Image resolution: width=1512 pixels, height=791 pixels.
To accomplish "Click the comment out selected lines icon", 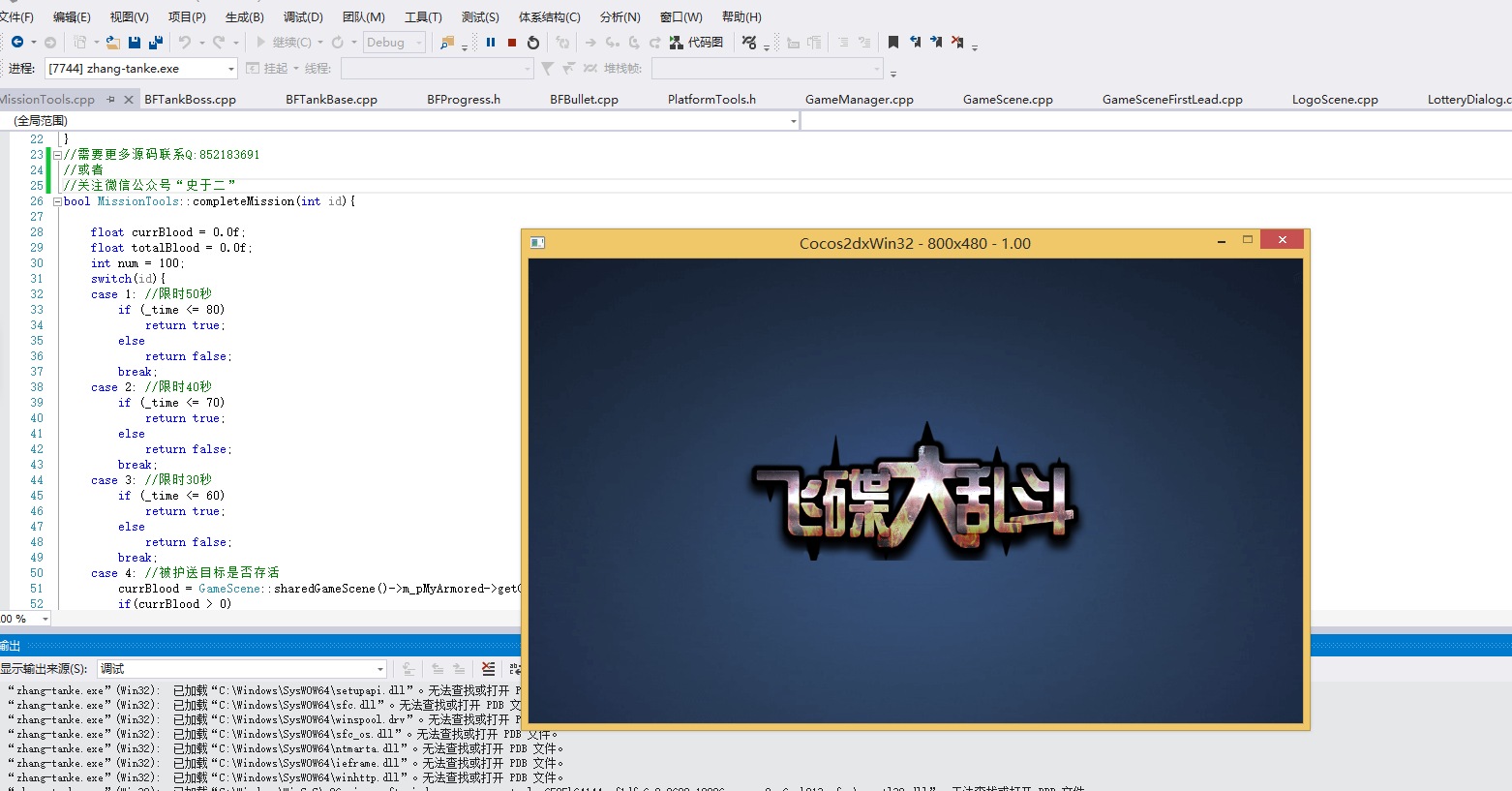I will pos(843,42).
